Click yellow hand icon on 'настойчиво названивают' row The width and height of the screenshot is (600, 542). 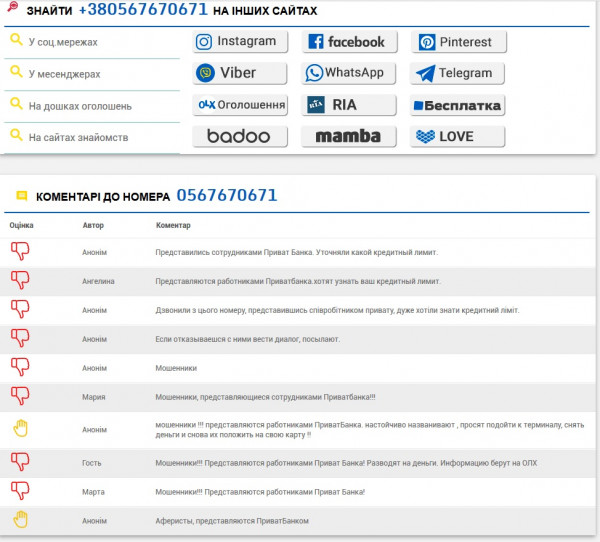pos(21,428)
